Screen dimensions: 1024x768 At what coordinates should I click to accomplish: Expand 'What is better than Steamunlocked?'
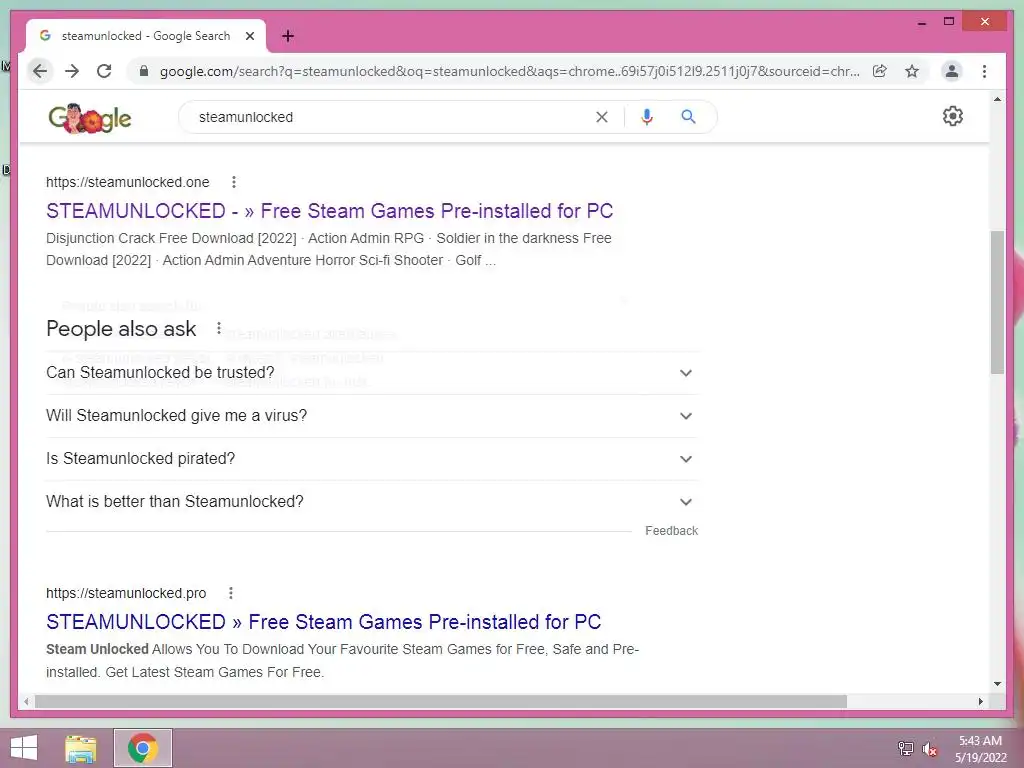click(x=372, y=502)
